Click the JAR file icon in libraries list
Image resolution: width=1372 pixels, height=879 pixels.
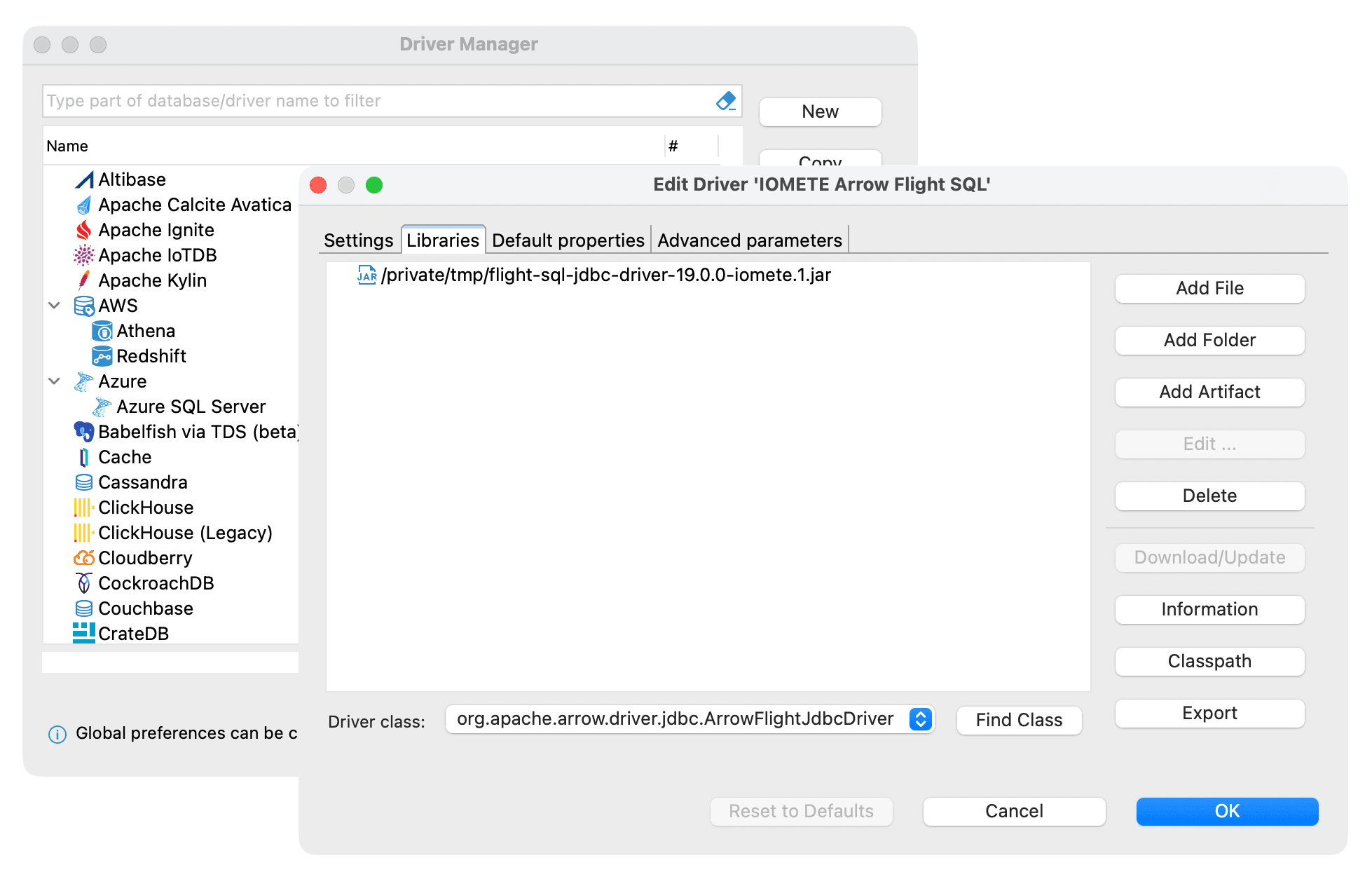click(x=367, y=275)
